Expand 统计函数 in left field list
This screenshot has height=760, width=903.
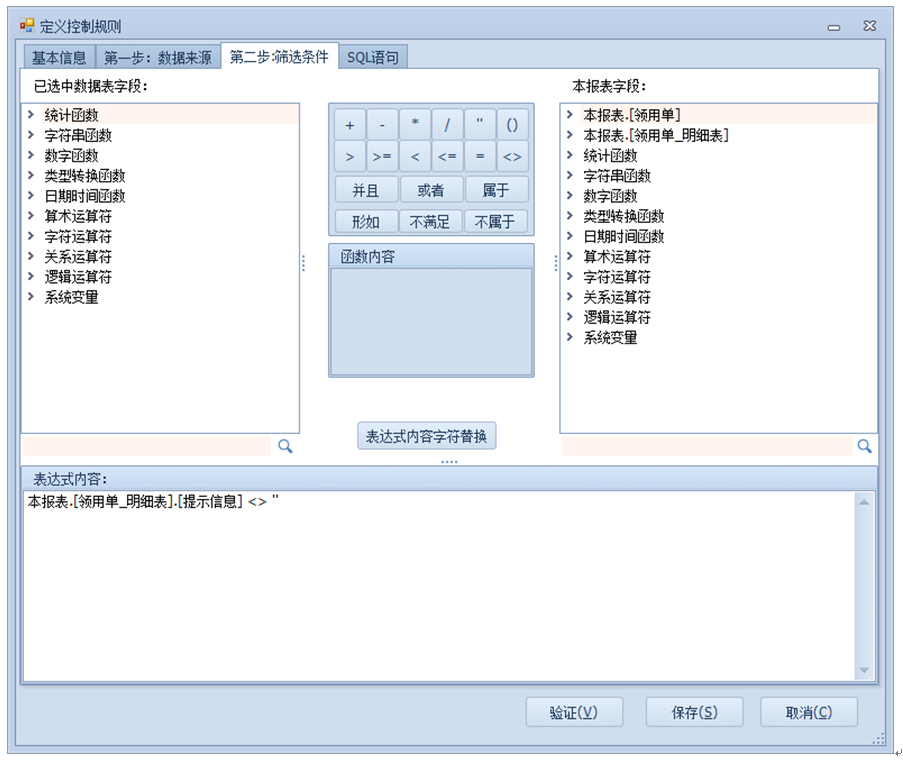tap(32, 115)
